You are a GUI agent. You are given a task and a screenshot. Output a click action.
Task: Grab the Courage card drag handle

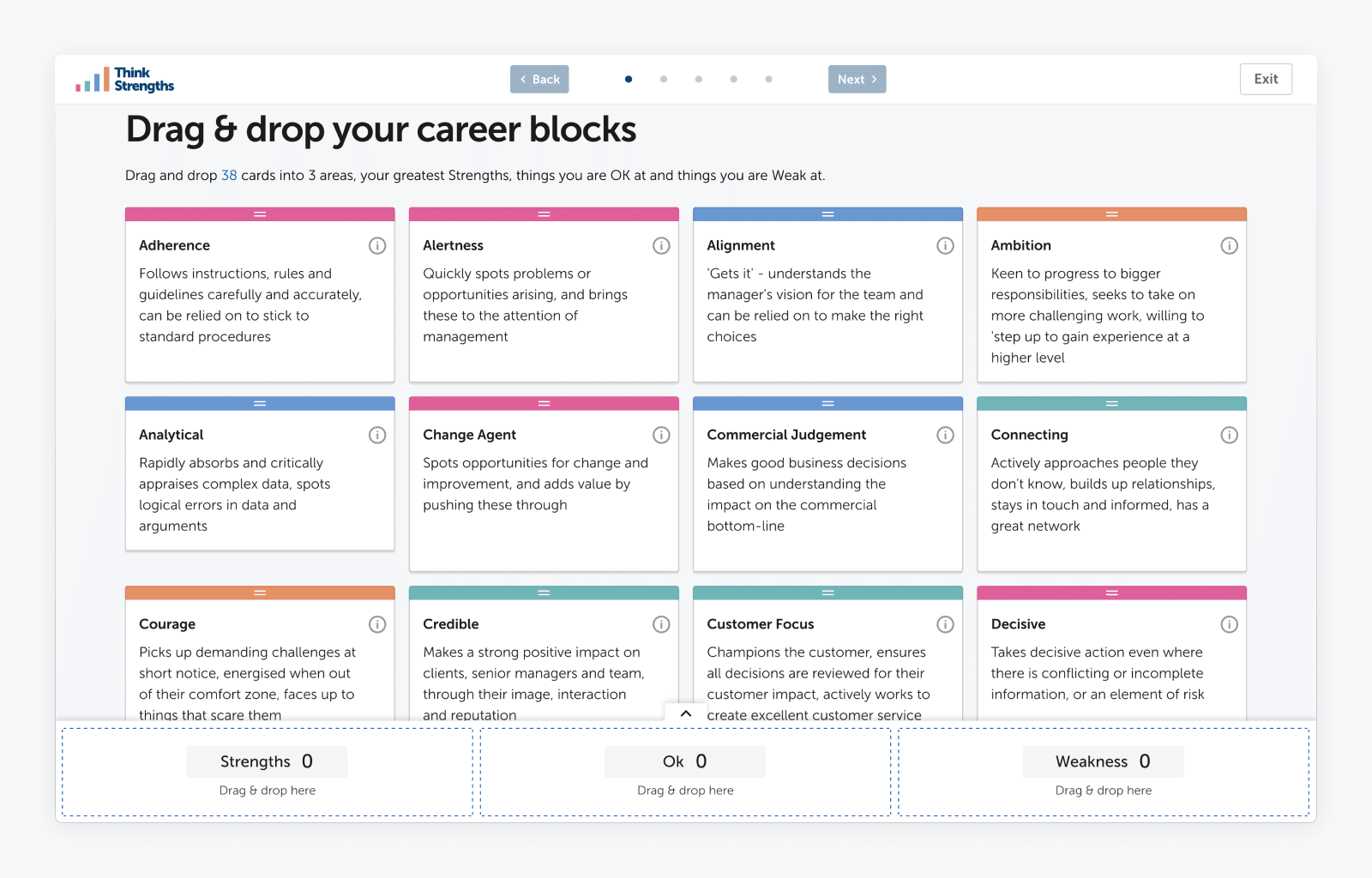coord(260,593)
